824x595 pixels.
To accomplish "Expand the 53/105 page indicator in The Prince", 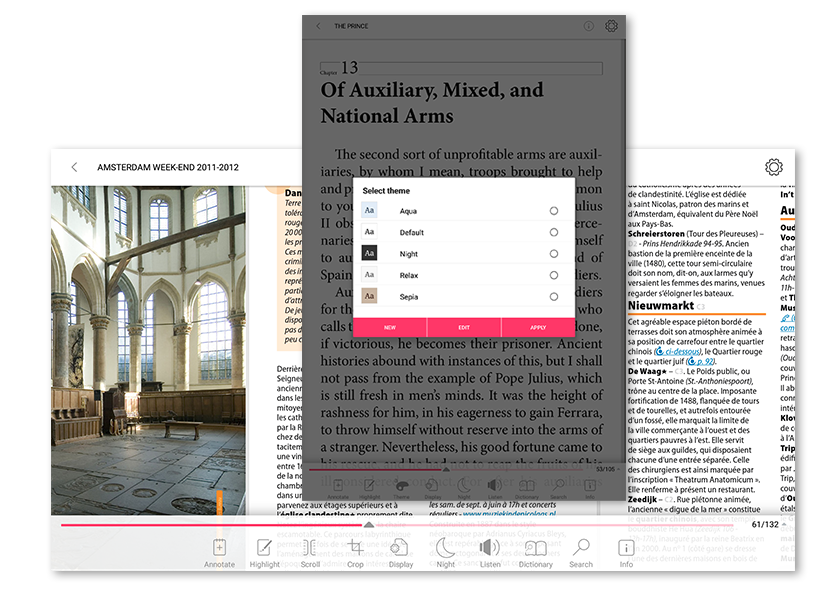I will [x=607, y=469].
